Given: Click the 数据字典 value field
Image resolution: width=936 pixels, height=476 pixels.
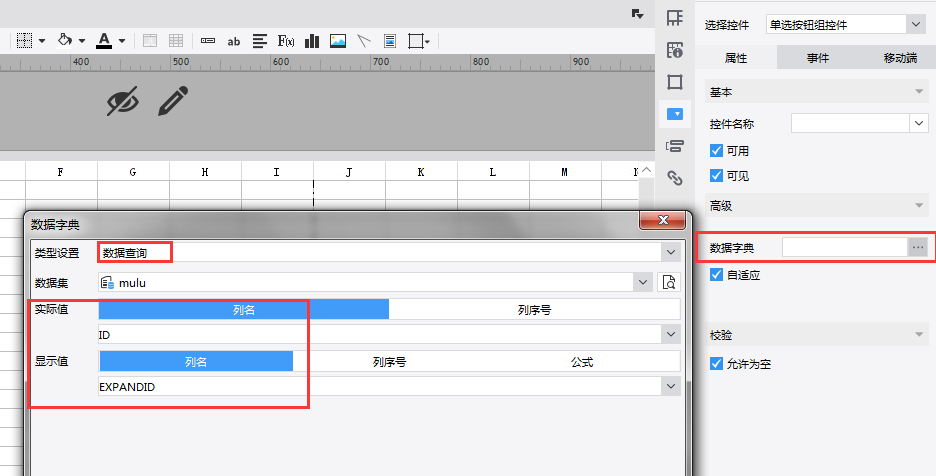Looking at the screenshot, I should coord(845,247).
